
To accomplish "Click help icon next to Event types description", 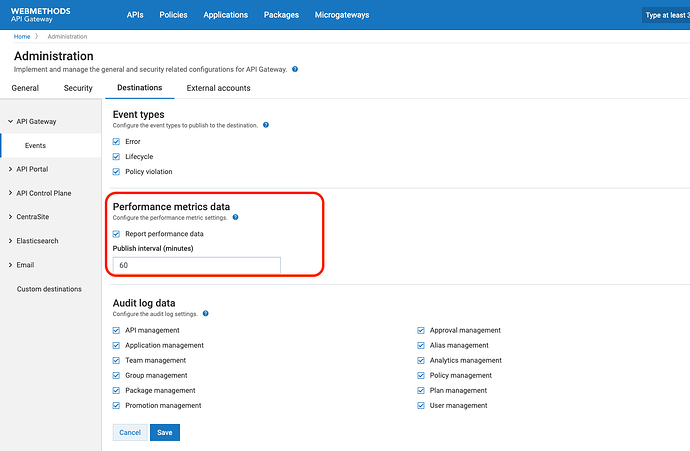I will tap(265, 125).
